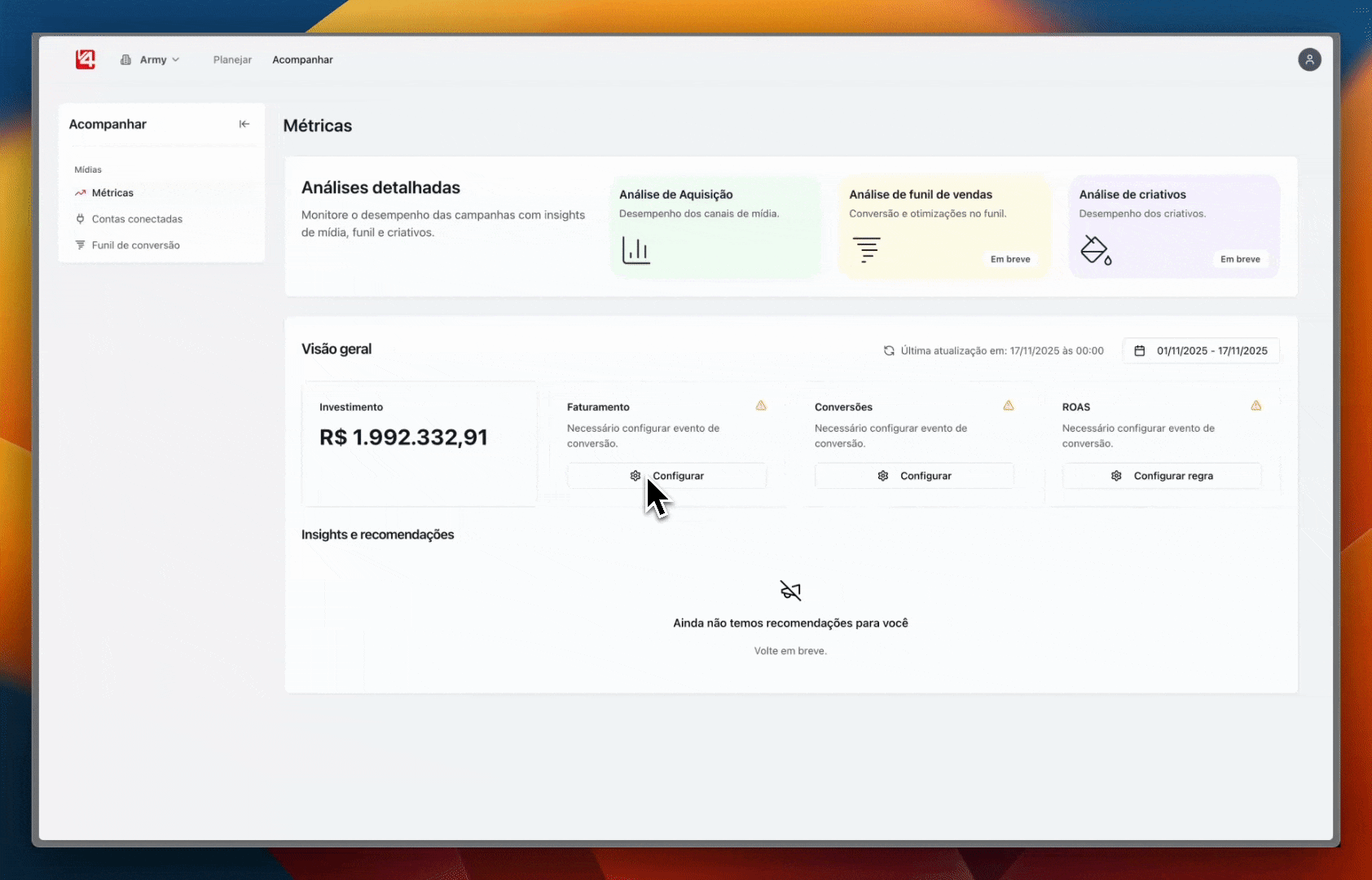The image size is (1372, 880).
Task: Click the red V4 logo icon
Action: 86,59
